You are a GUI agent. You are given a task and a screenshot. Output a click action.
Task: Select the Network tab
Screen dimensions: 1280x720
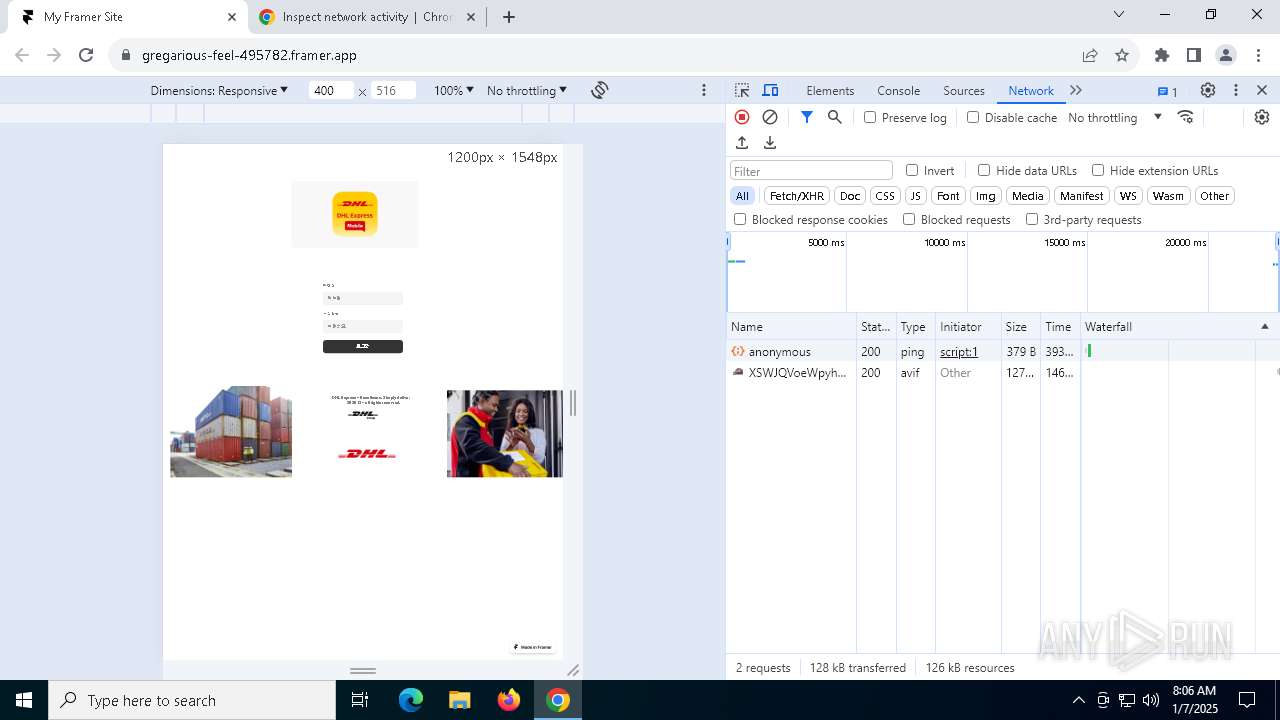click(x=1031, y=90)
